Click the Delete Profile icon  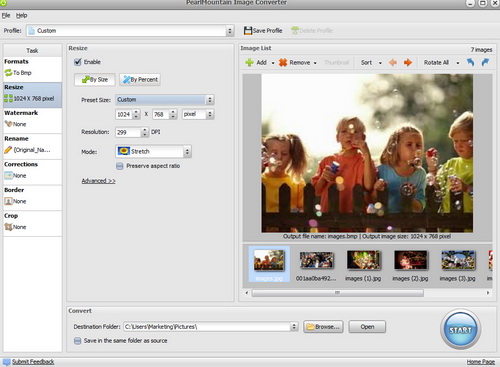(295, 31)
